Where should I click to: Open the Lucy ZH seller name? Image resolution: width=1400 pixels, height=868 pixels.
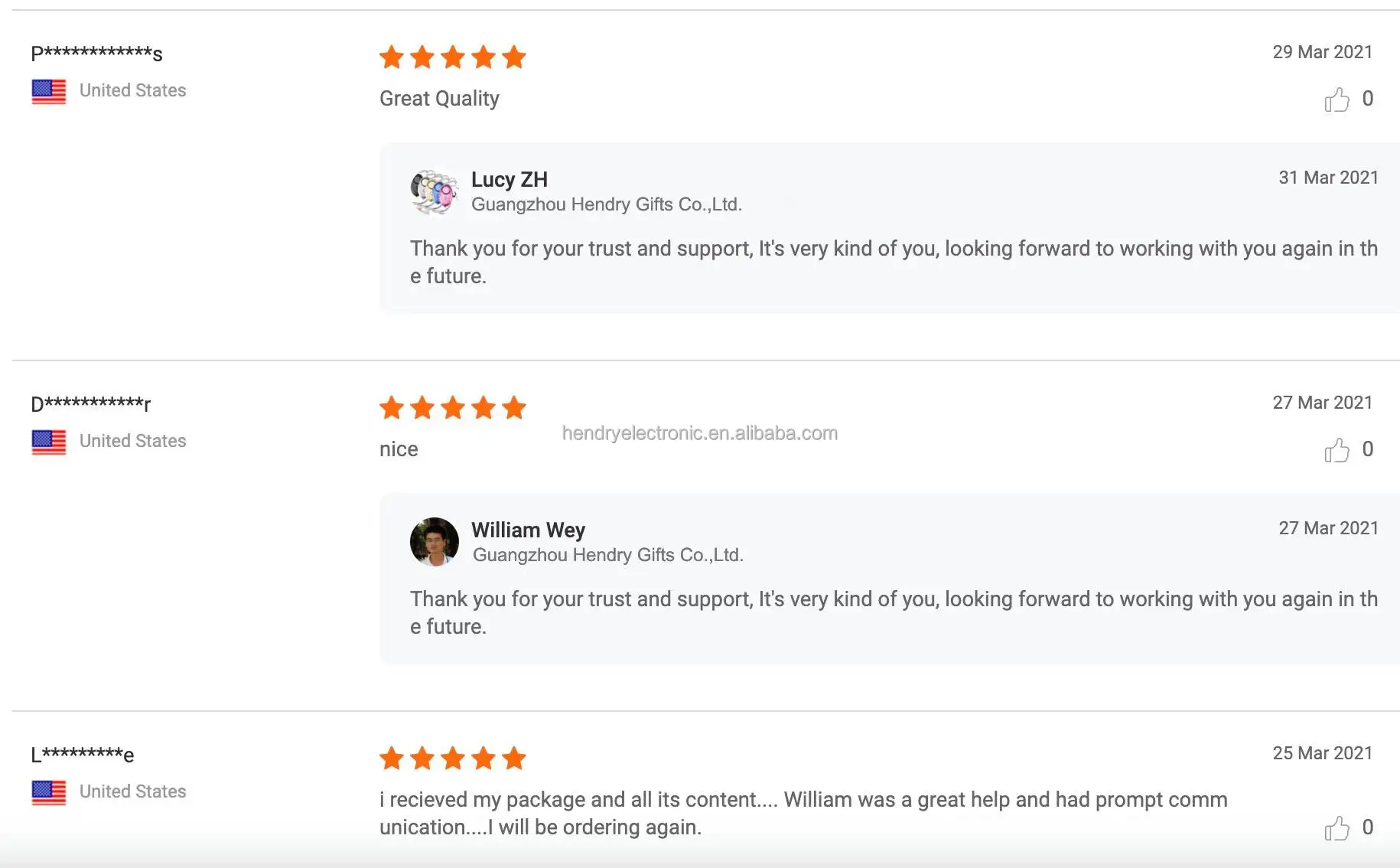pyautogui.click(x=510, y=180)
